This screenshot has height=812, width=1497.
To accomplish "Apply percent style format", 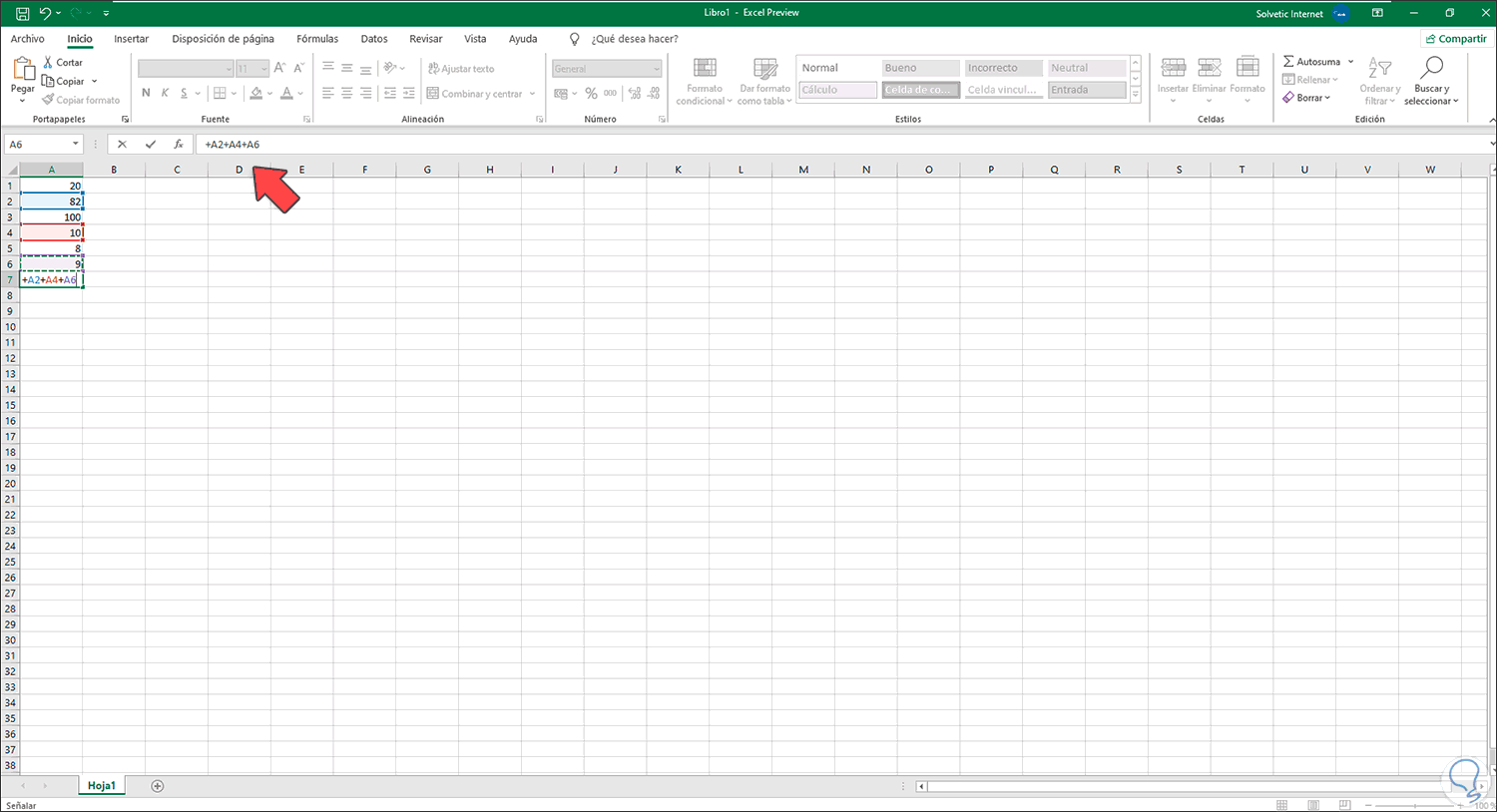I will [x=591, y=93].
